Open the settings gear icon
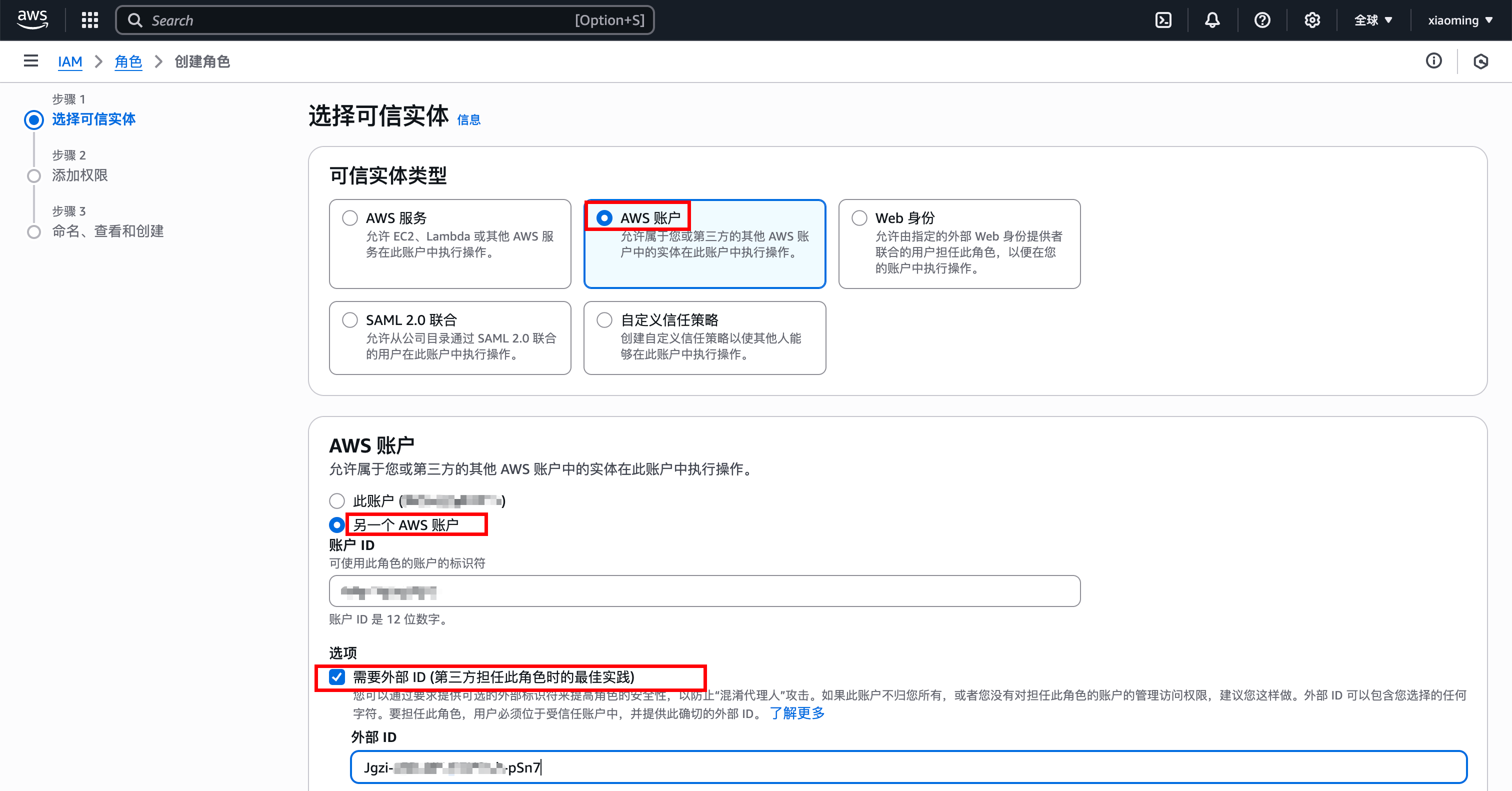Image resolution: width=1512 pixels, height=791 pixels. tap(1312, 20)
